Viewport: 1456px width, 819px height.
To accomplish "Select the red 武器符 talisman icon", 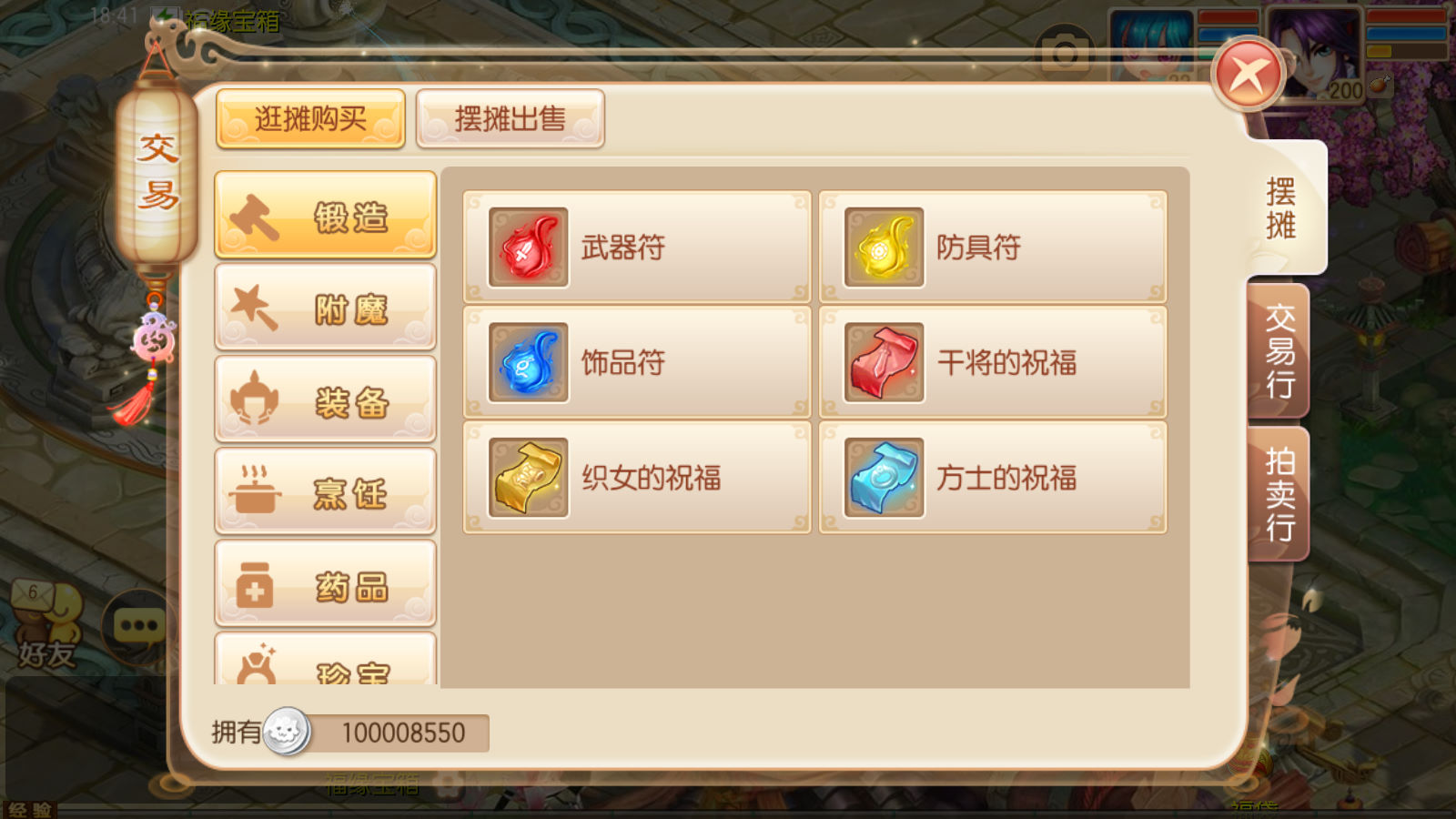I will (x=528, y=248).
